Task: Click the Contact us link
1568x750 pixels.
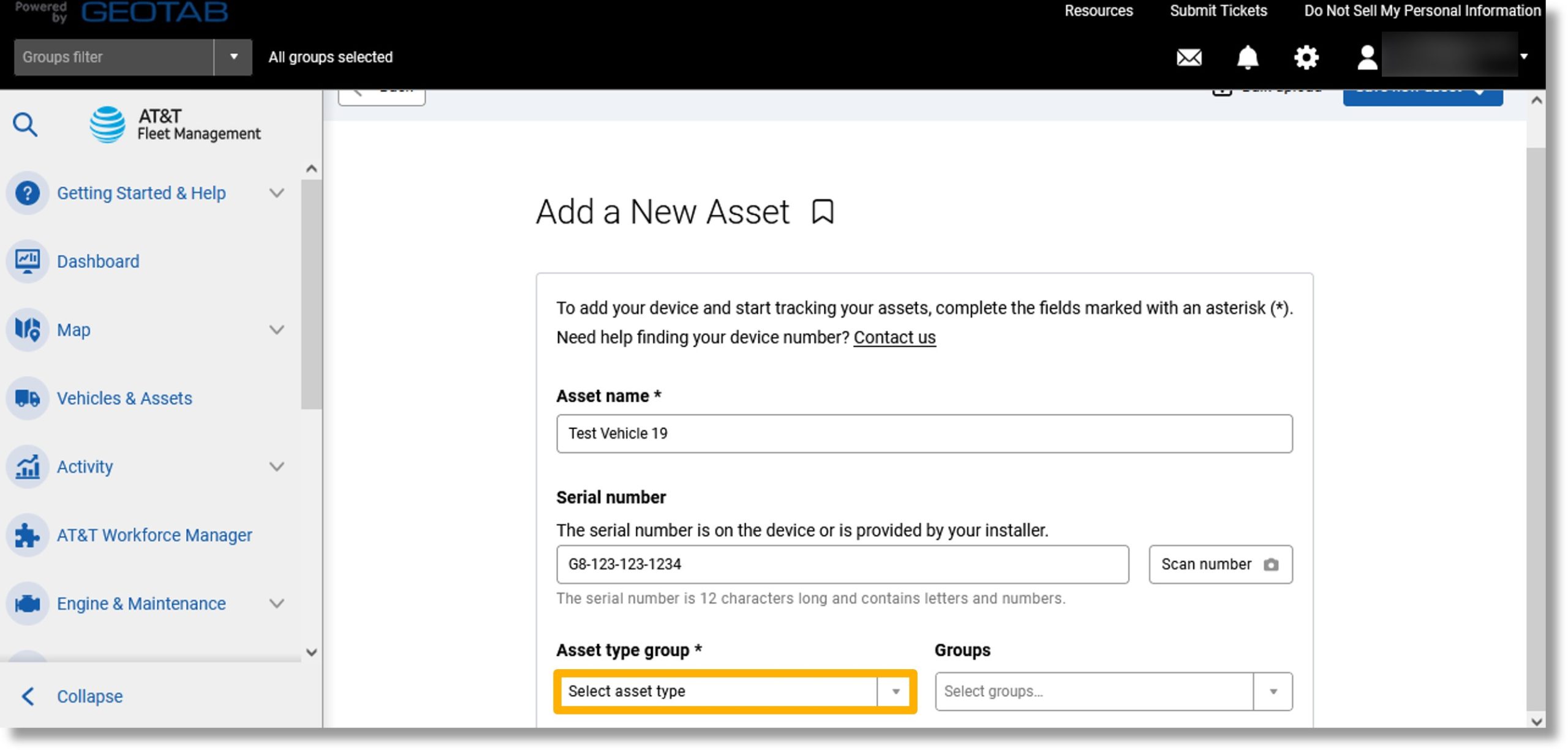Action: (x=894, y=337)
